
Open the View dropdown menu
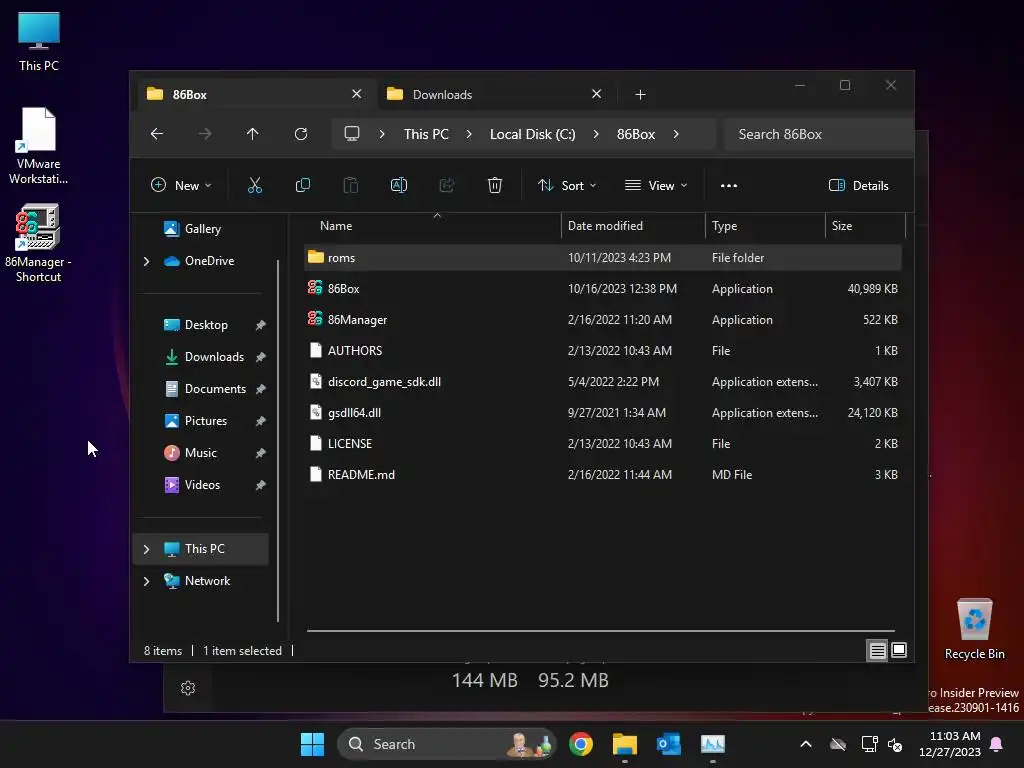(656, 185)
